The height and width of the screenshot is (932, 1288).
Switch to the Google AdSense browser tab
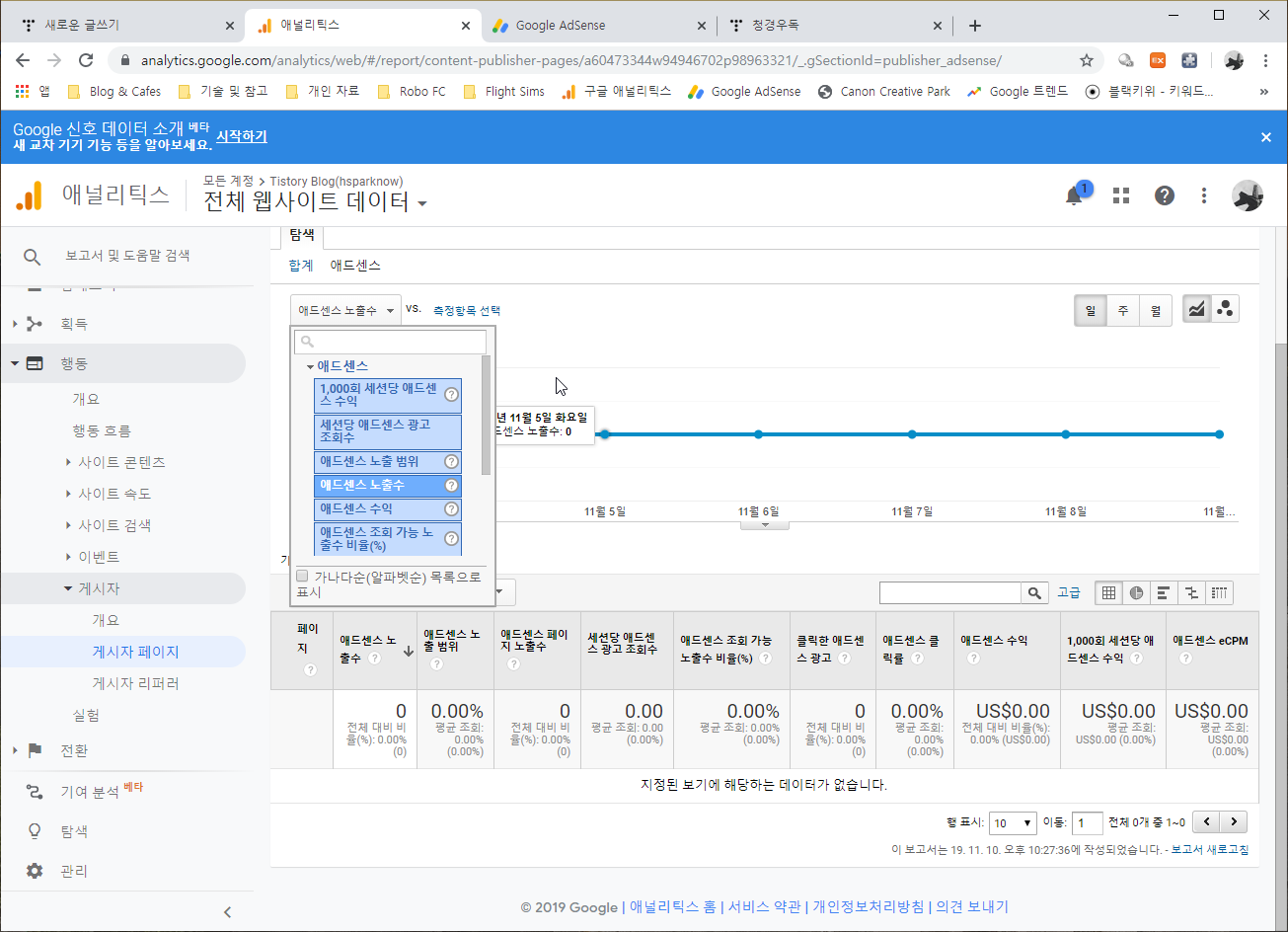click(x=602, y=26)
